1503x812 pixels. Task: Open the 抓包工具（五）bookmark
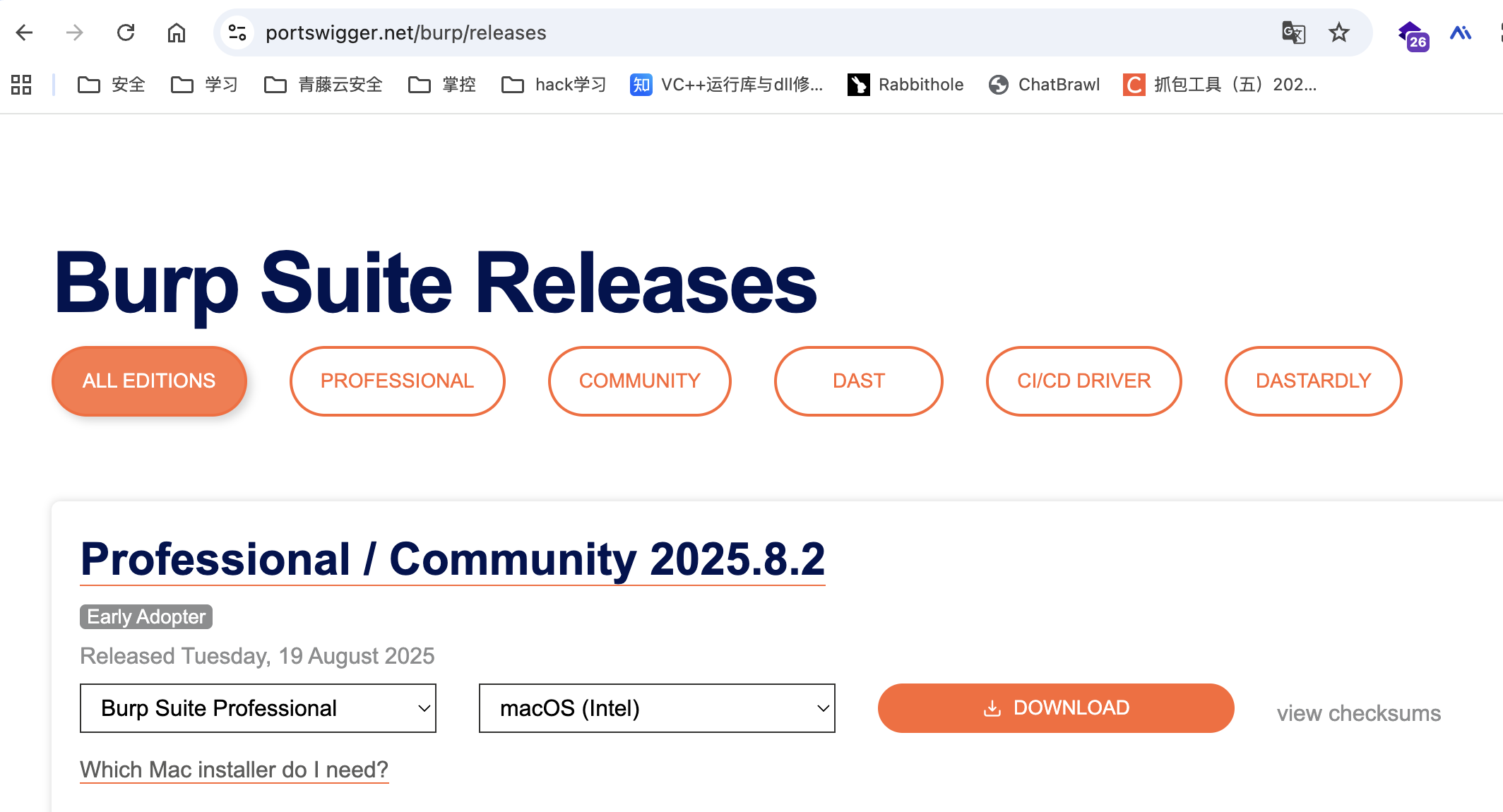tap(1220, 85)
